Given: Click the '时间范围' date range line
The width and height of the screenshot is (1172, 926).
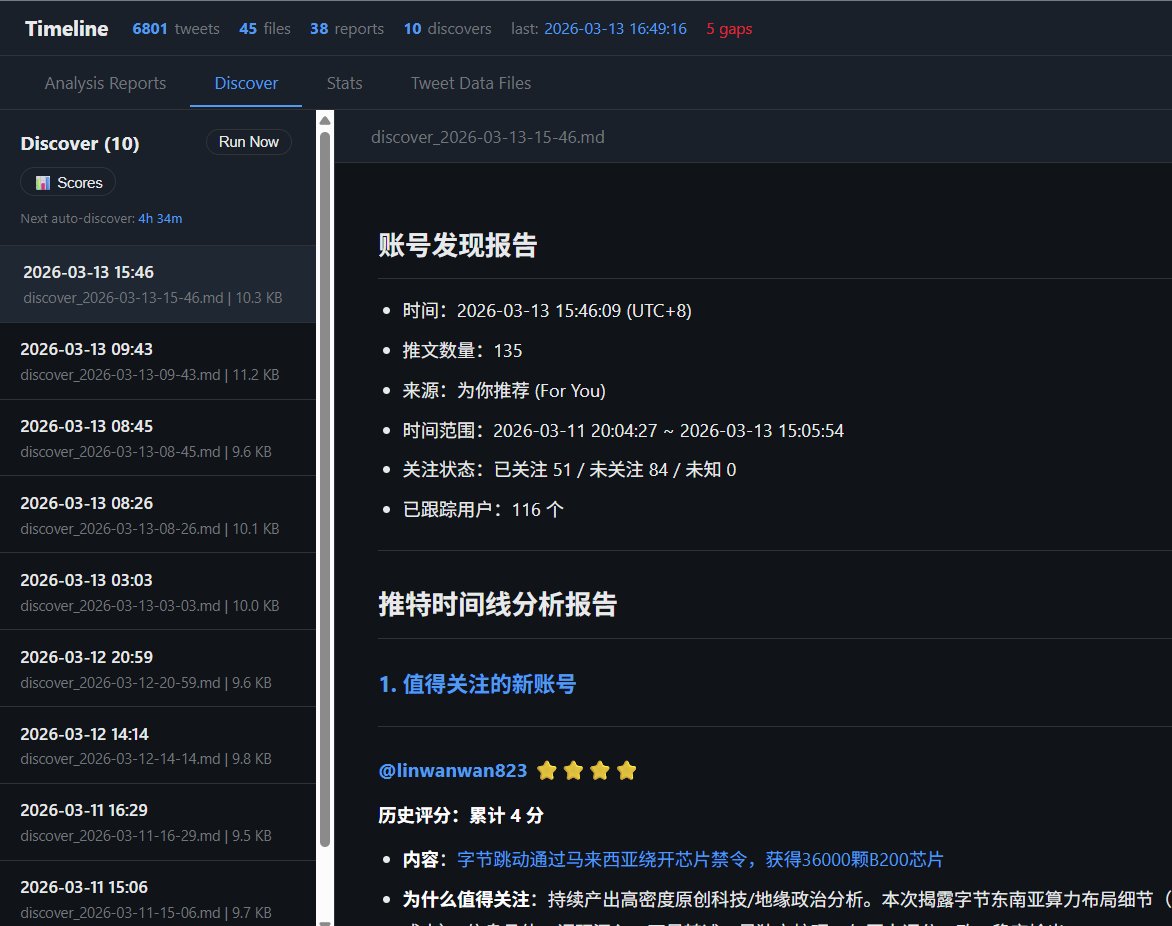Looking at the screenshot, I should (x=623, y=430).
